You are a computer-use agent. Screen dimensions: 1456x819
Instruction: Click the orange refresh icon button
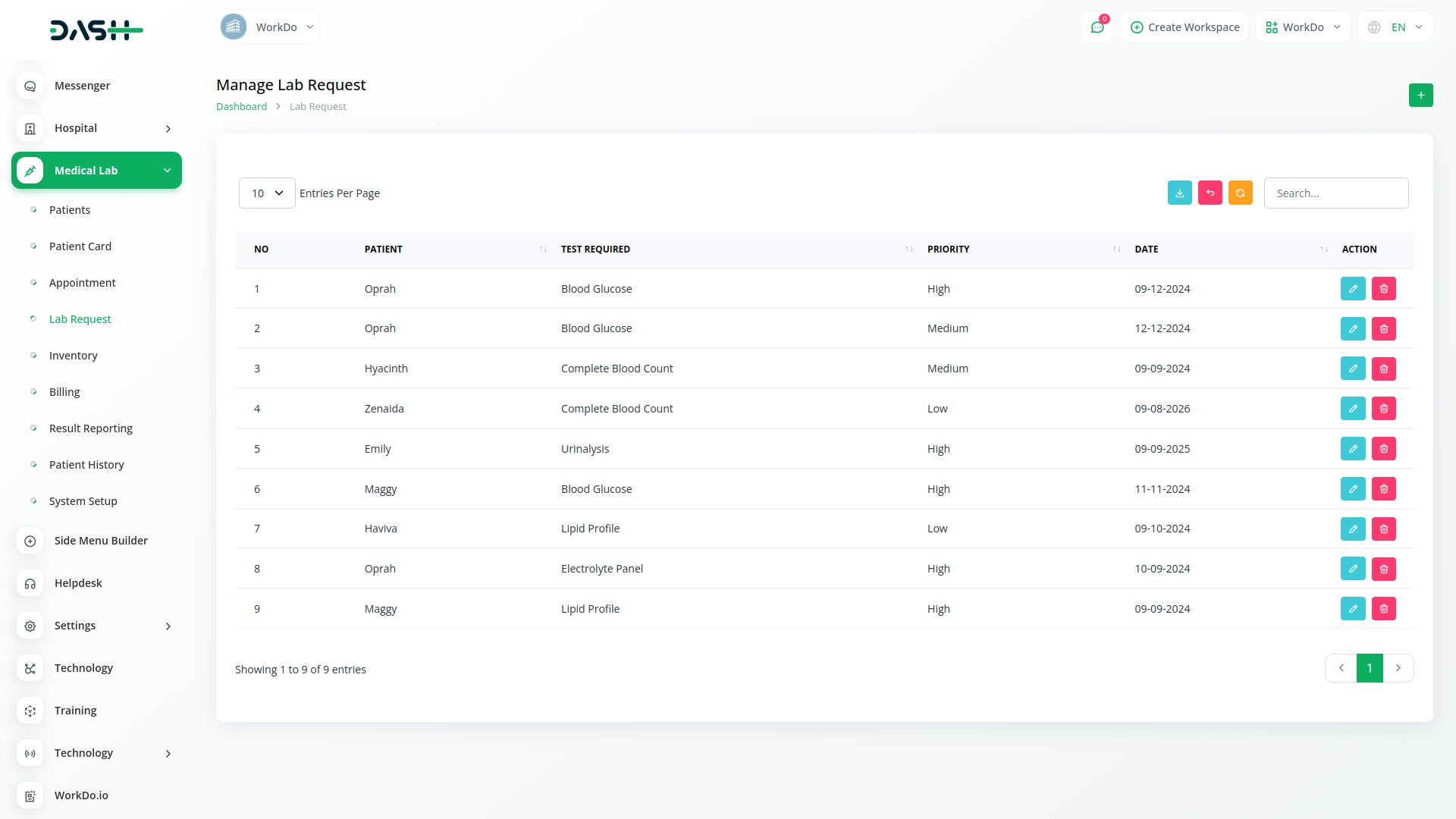(1240, 193)
